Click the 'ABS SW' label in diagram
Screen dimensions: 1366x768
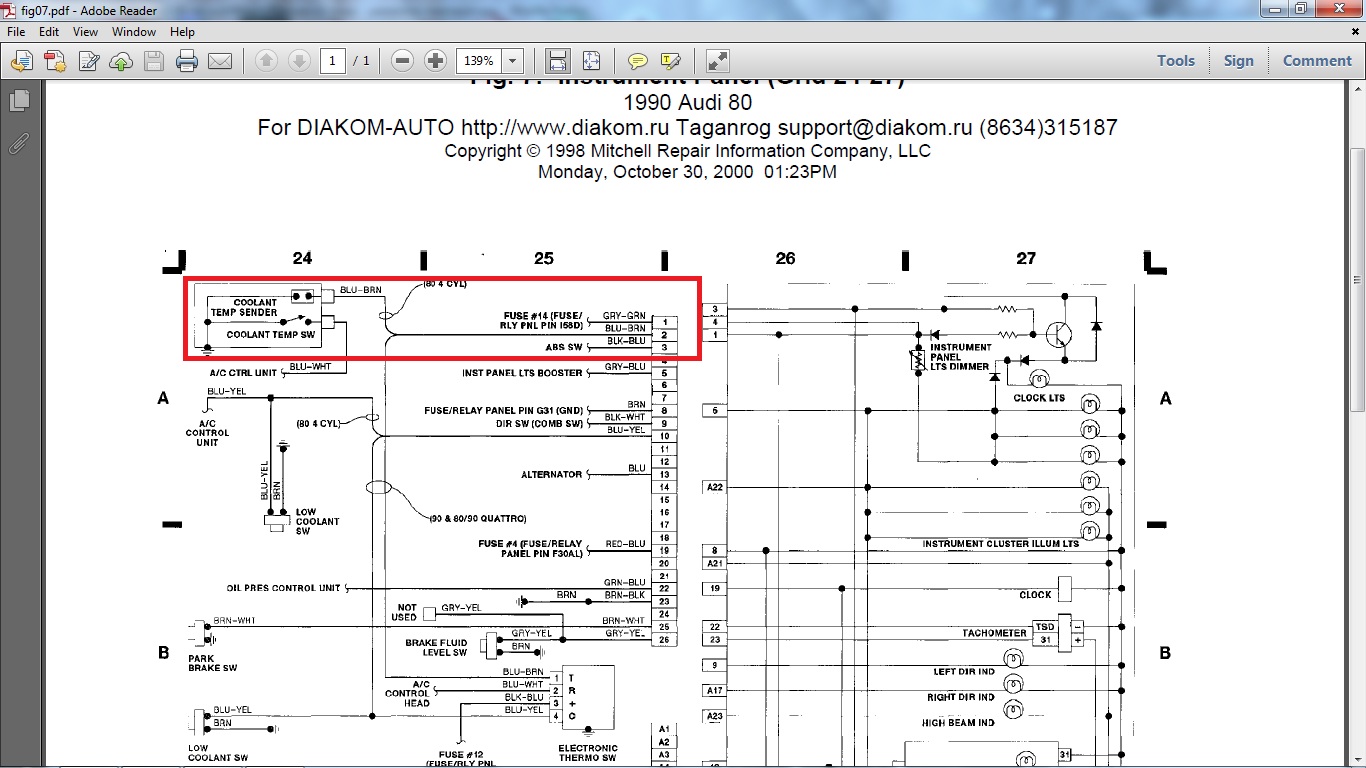pyautogui.click(x=564, y=348)
